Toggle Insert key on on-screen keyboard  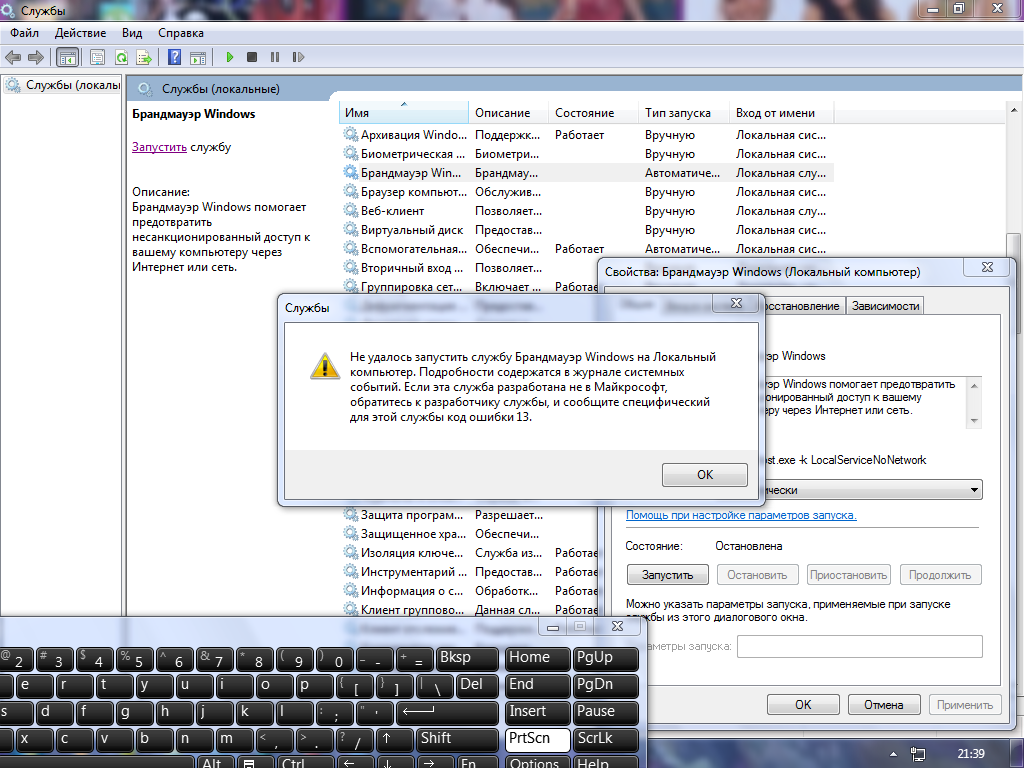point(537,712)
